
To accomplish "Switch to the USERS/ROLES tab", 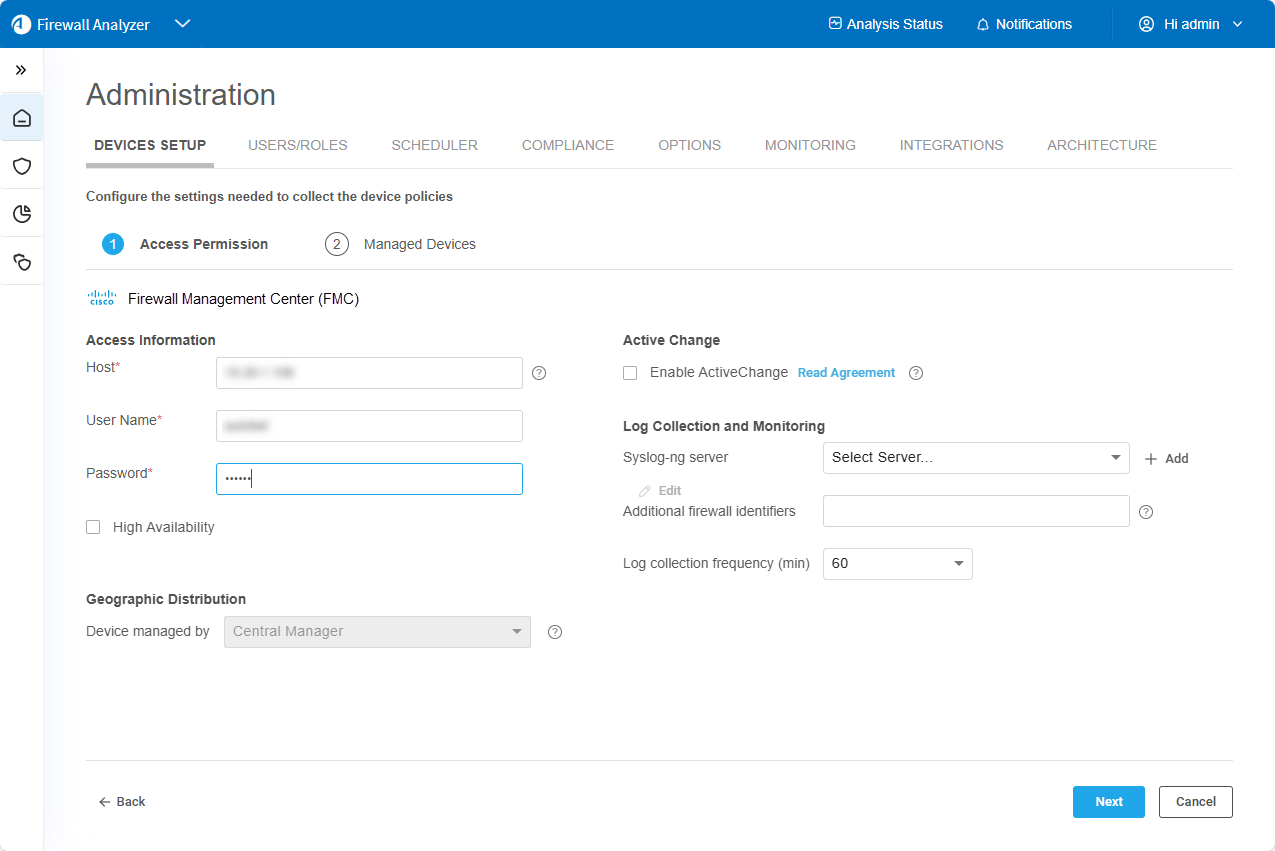I will click(297, 145).
